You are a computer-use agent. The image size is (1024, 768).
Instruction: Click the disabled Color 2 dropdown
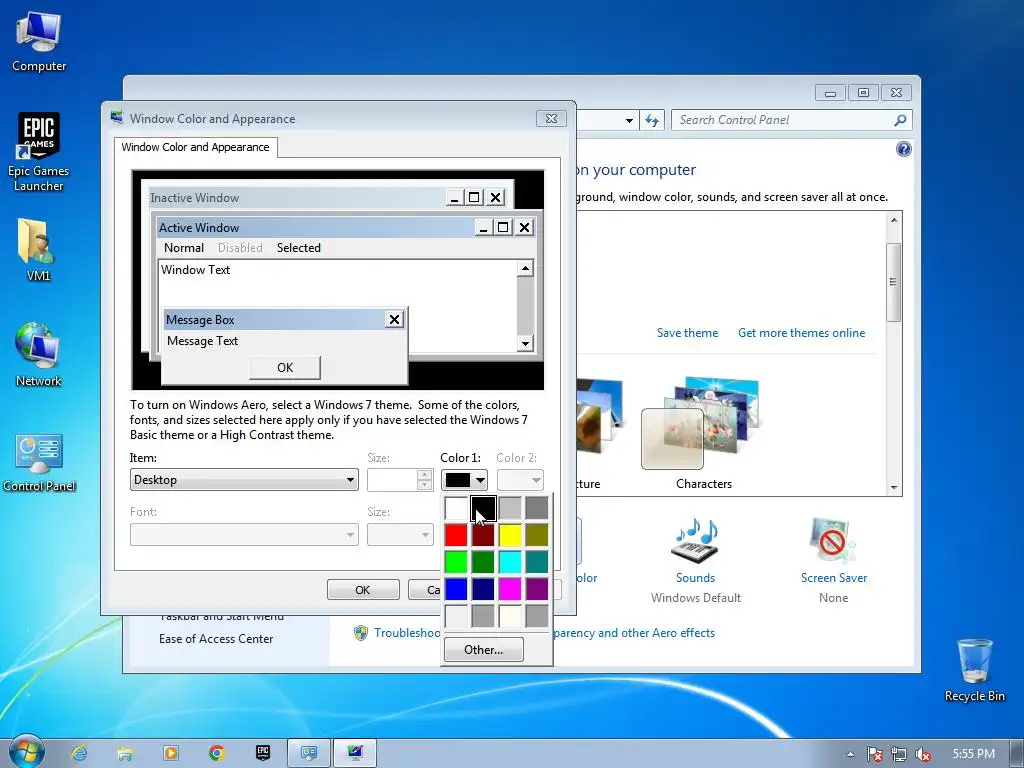click(x=520, y=480)
